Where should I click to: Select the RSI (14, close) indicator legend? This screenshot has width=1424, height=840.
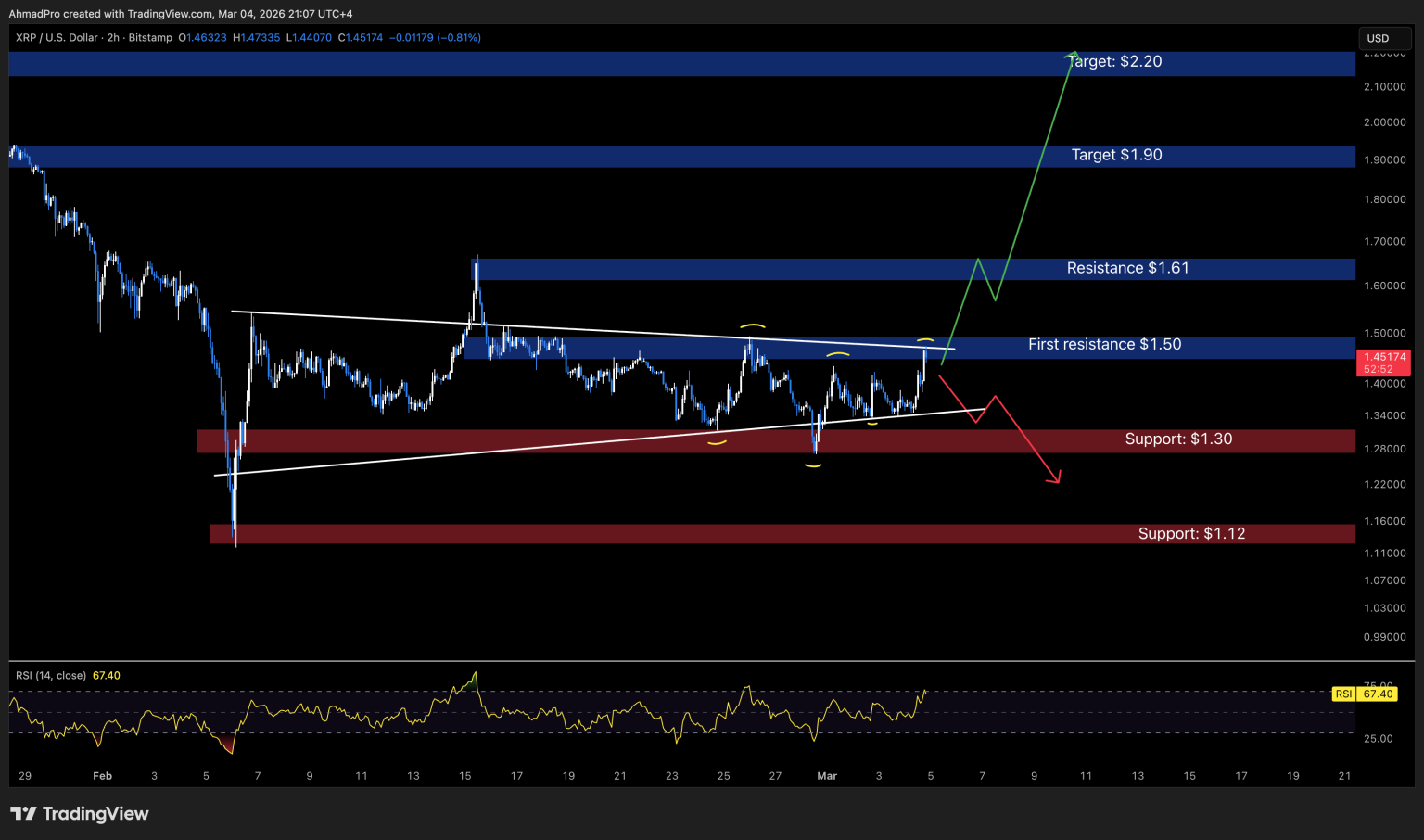click(x=51, y=676)
